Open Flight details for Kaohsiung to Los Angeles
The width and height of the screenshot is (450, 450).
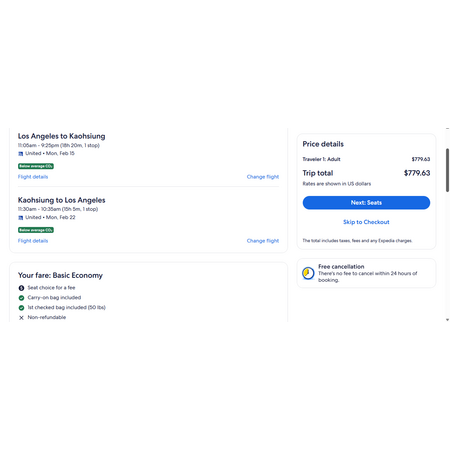[33, 241]
